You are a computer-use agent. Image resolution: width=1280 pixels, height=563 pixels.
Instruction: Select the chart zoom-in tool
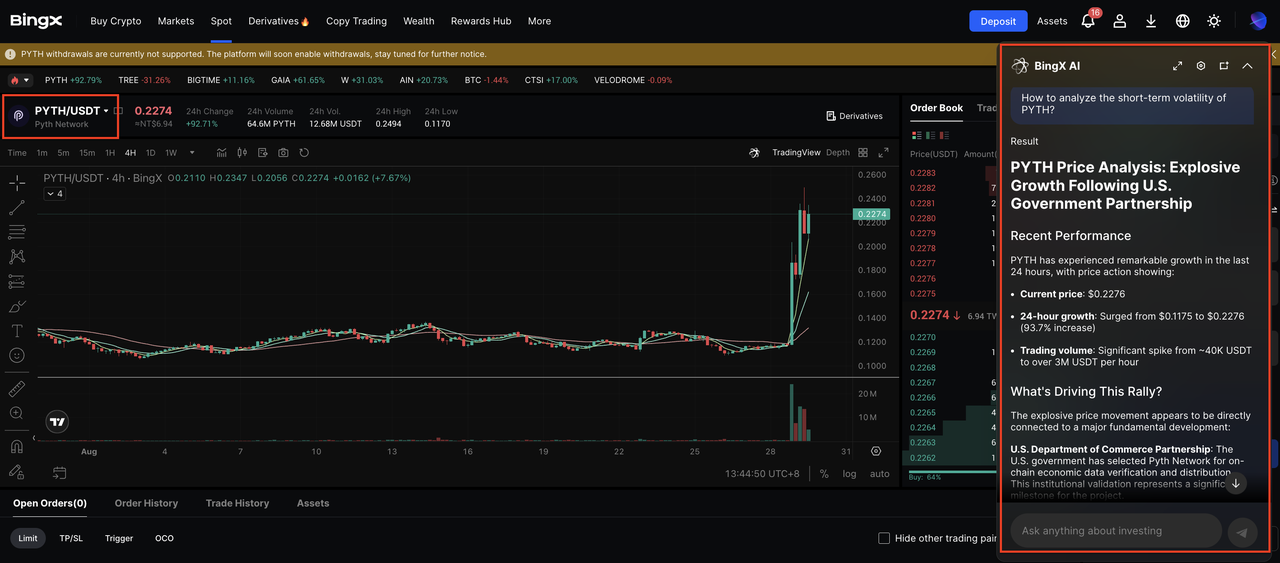point(17,413)
